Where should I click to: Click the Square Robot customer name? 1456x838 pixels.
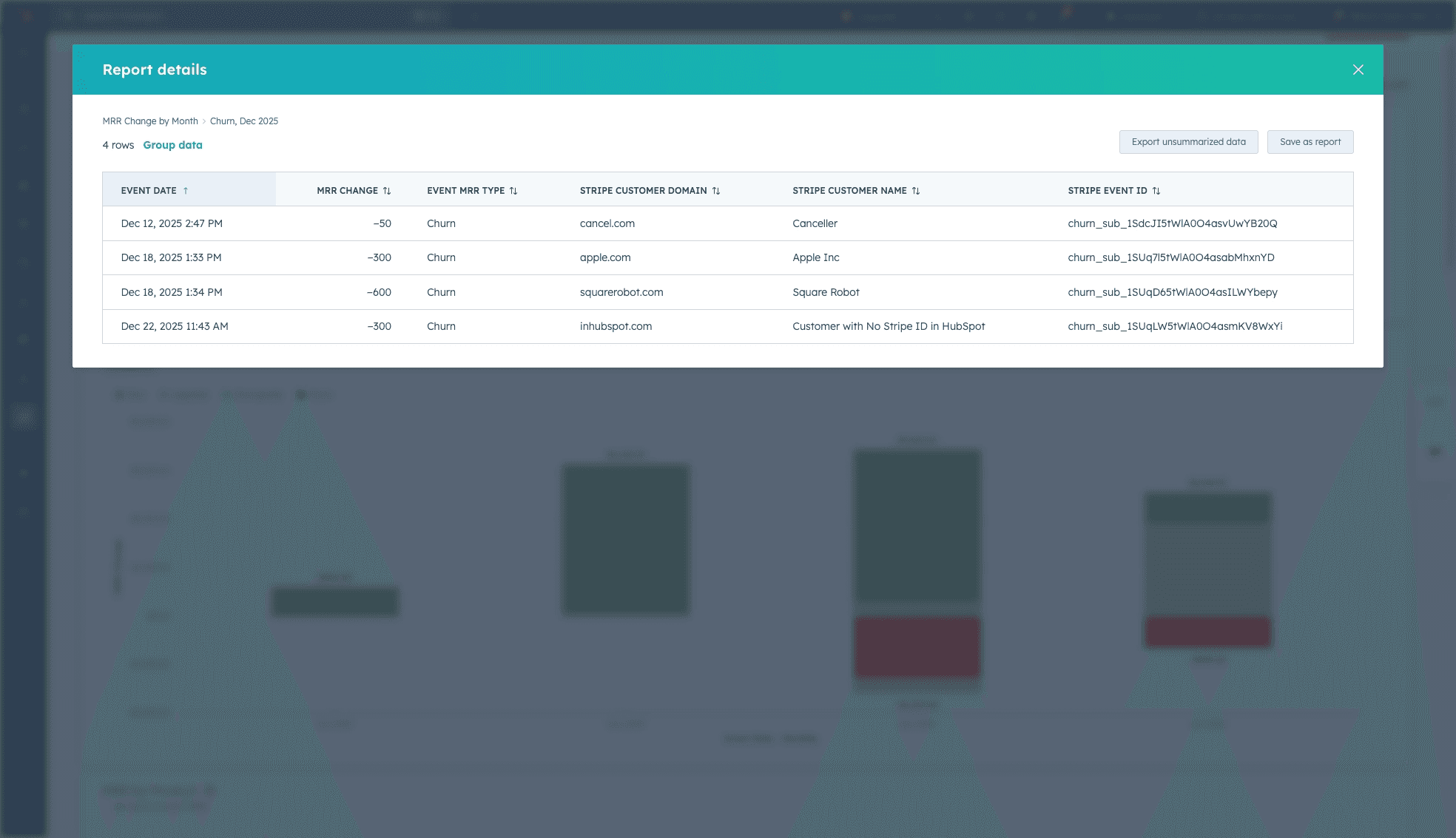[826, 292]
